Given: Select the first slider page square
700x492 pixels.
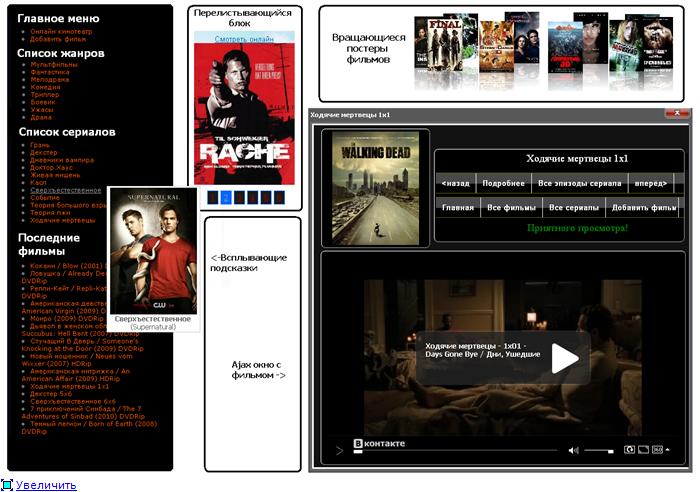Looking at the screenshot, I should [x=213, y=197].
